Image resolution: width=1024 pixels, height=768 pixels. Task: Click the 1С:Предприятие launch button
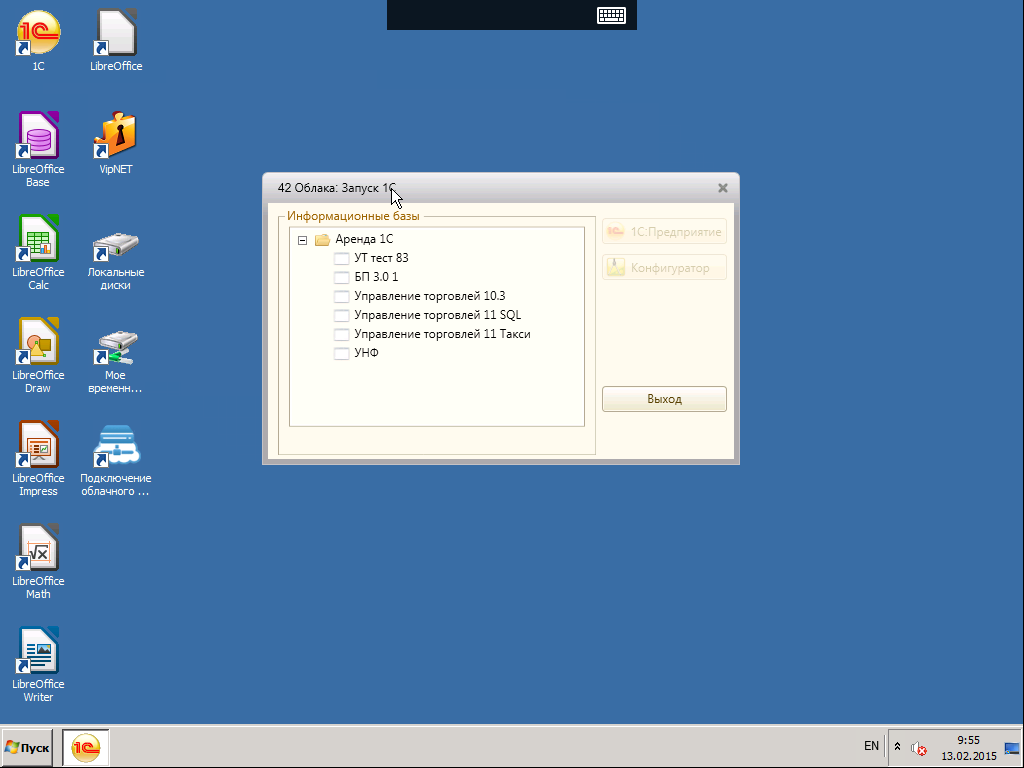(x=664, y=231)
